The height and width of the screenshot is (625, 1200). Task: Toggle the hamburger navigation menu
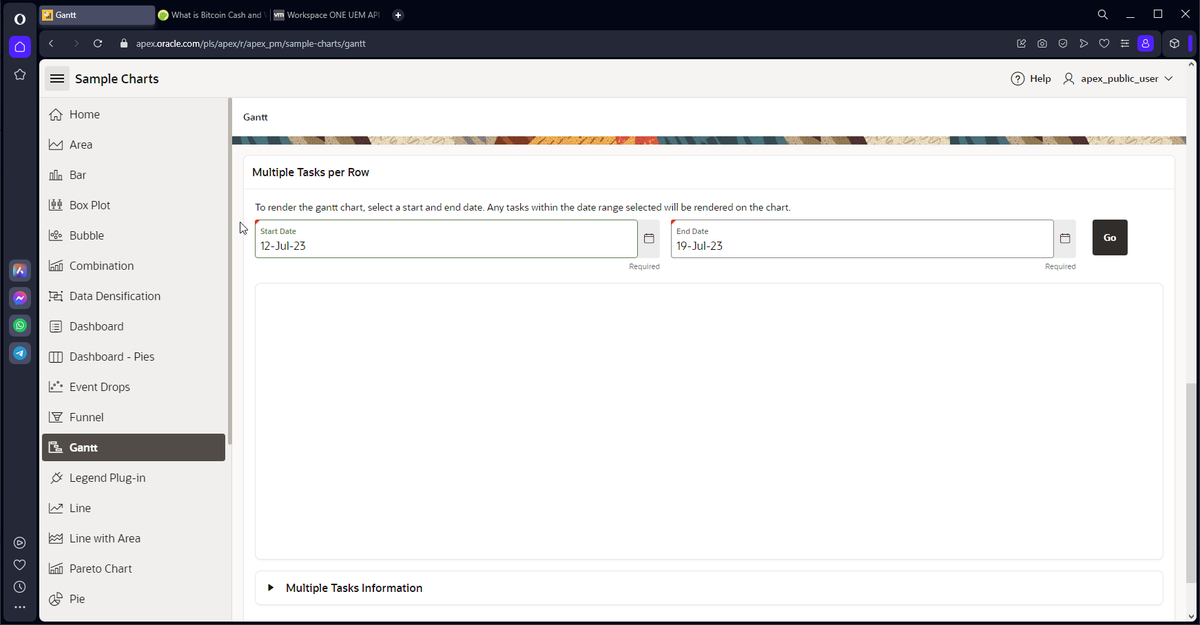[57, 79]
